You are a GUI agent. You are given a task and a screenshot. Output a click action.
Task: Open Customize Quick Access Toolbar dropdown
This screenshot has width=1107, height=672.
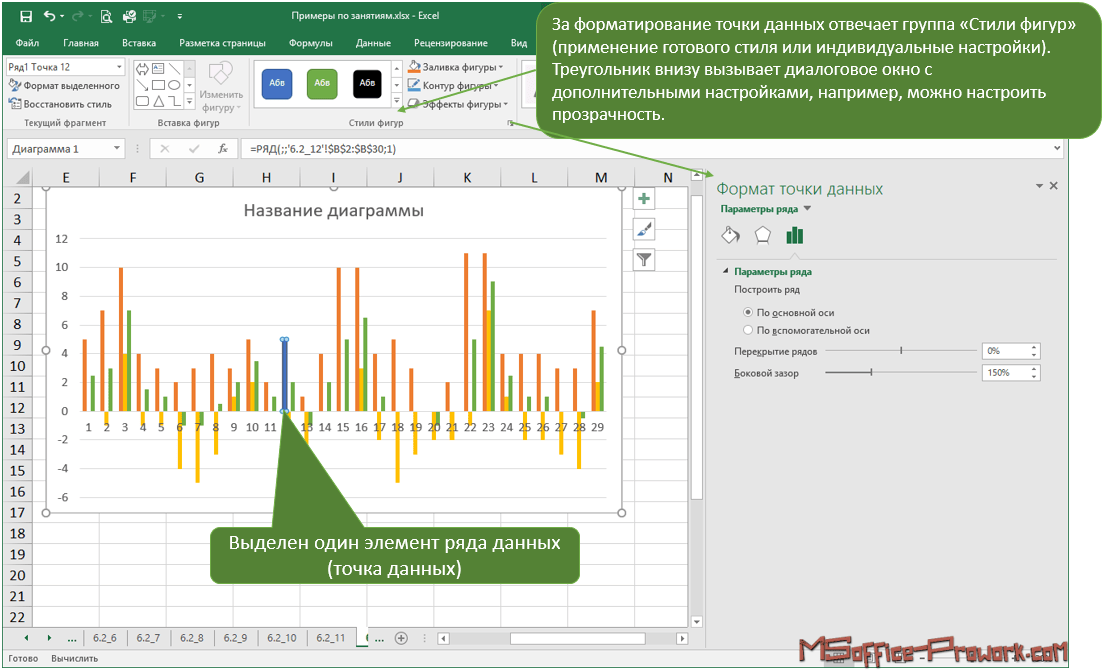click(x=179, y=16)
